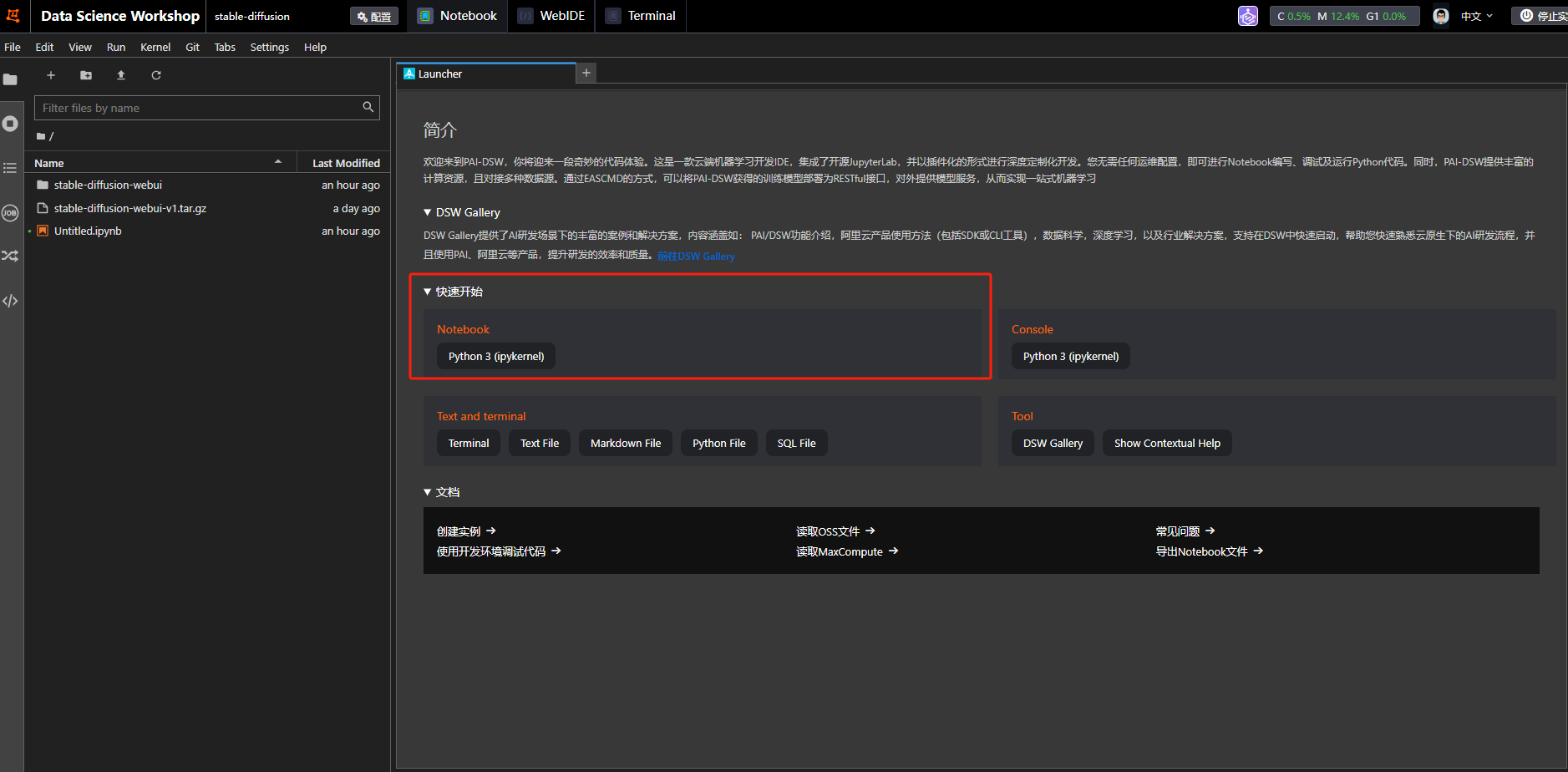1568x772 pixels.
Task: Open the 读取OSS文件 documentation link
Action: (x=835, y=531)
